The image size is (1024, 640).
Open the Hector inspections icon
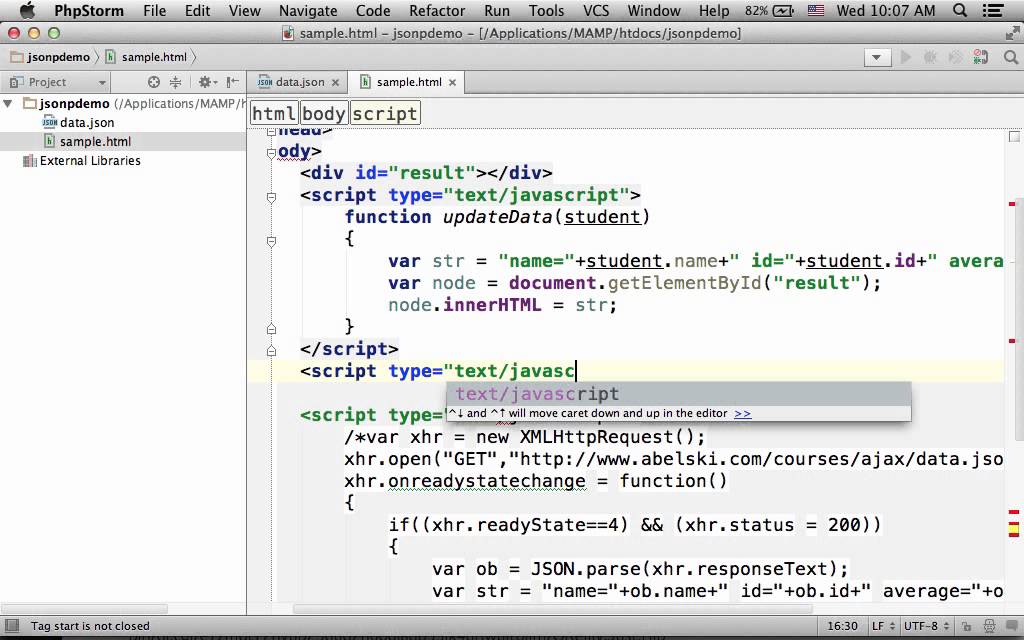pyautogui.click(x=989, y=626)
